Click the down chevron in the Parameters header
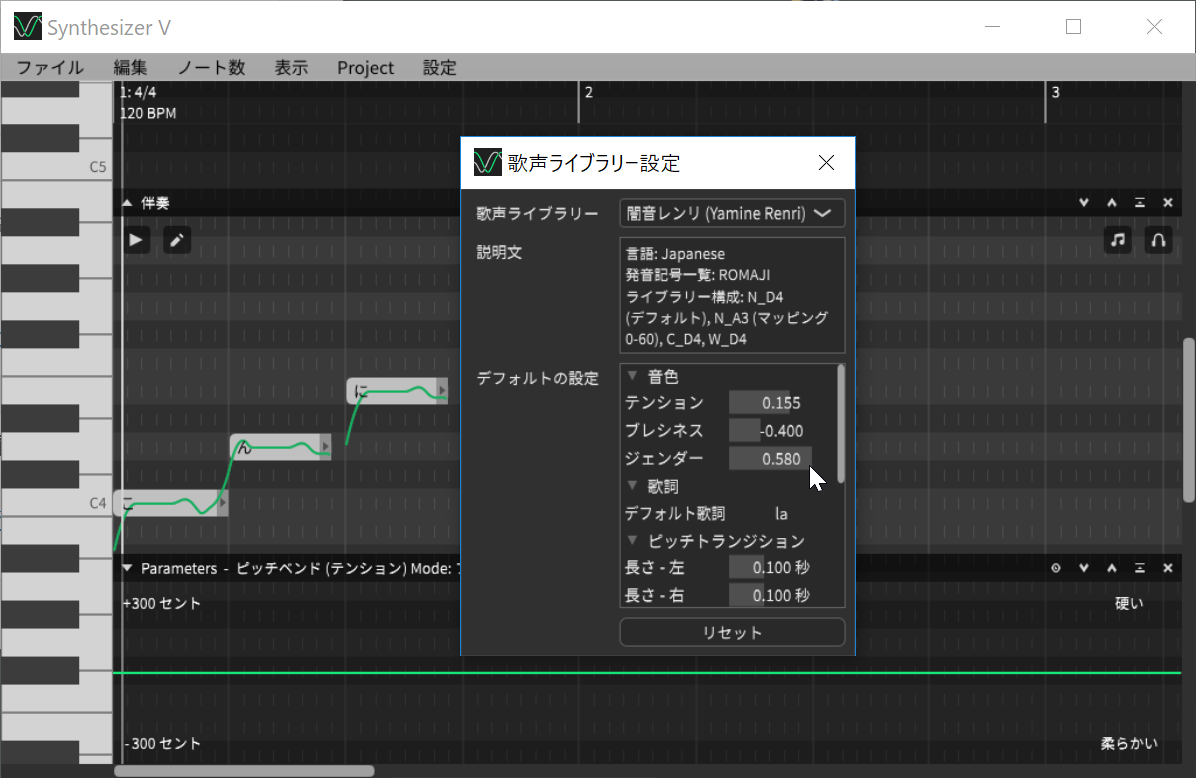Image resolution: width=1196 pixels, height=778 pixels. [x=1084, y=568]
